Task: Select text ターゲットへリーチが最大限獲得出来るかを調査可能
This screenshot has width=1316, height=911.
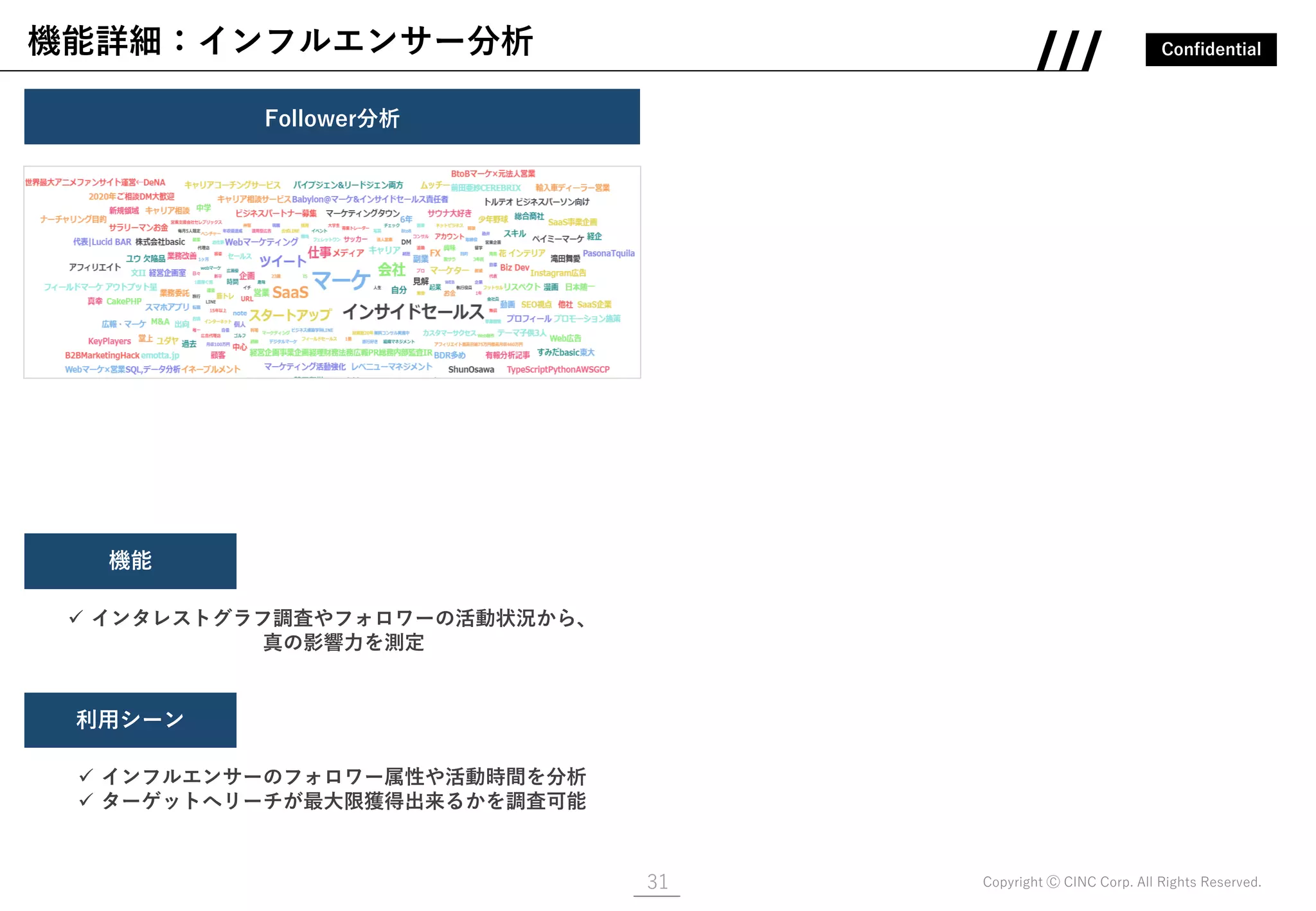Action: [x=344, y=801]
